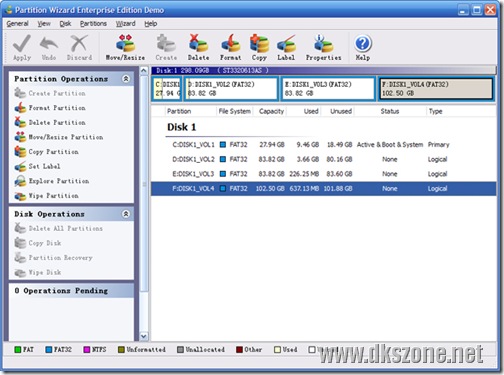Select E:DISK1_VOL3 block in disk map
504x375 pixels.
pyautogui.click(x=328, y=89)
